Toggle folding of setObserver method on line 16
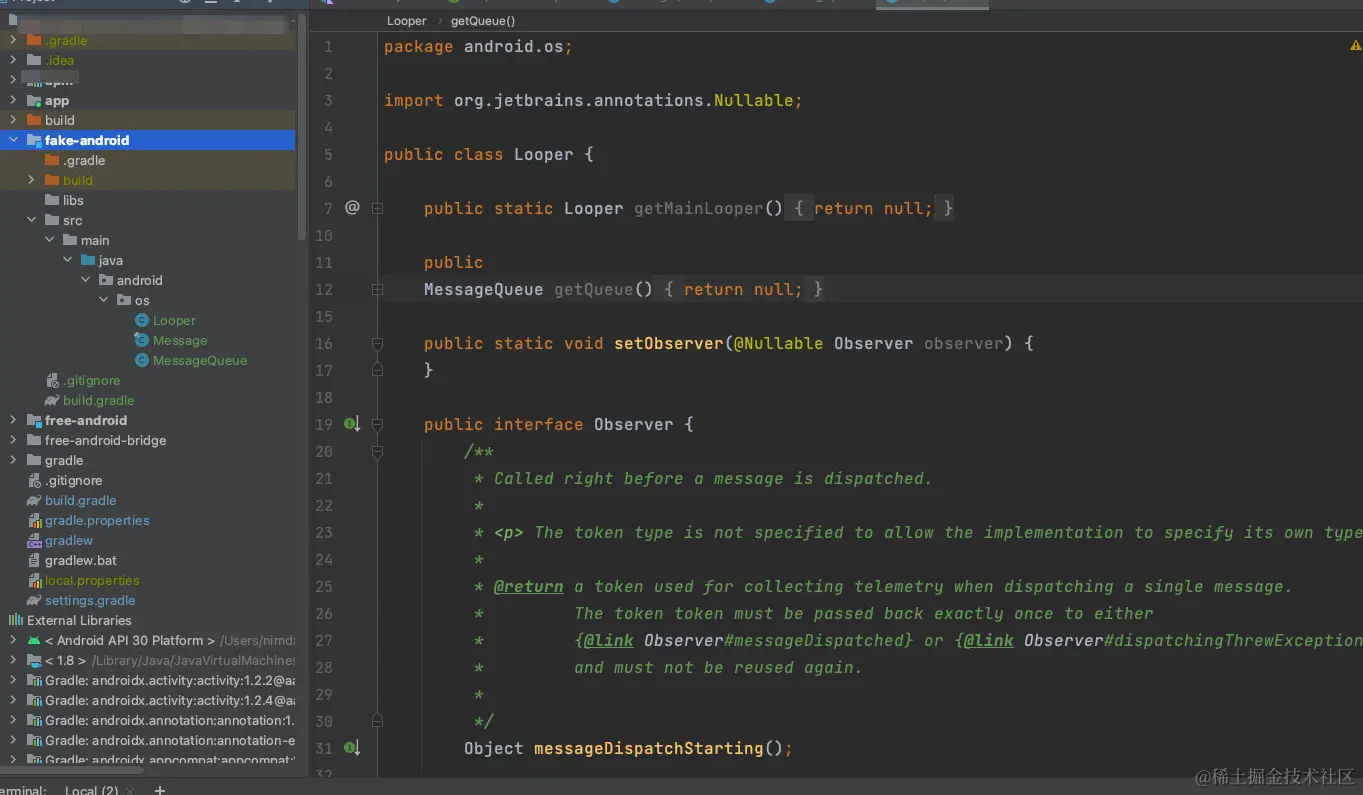This screenshot has height=795, width=1363. [x=378, y=343]
